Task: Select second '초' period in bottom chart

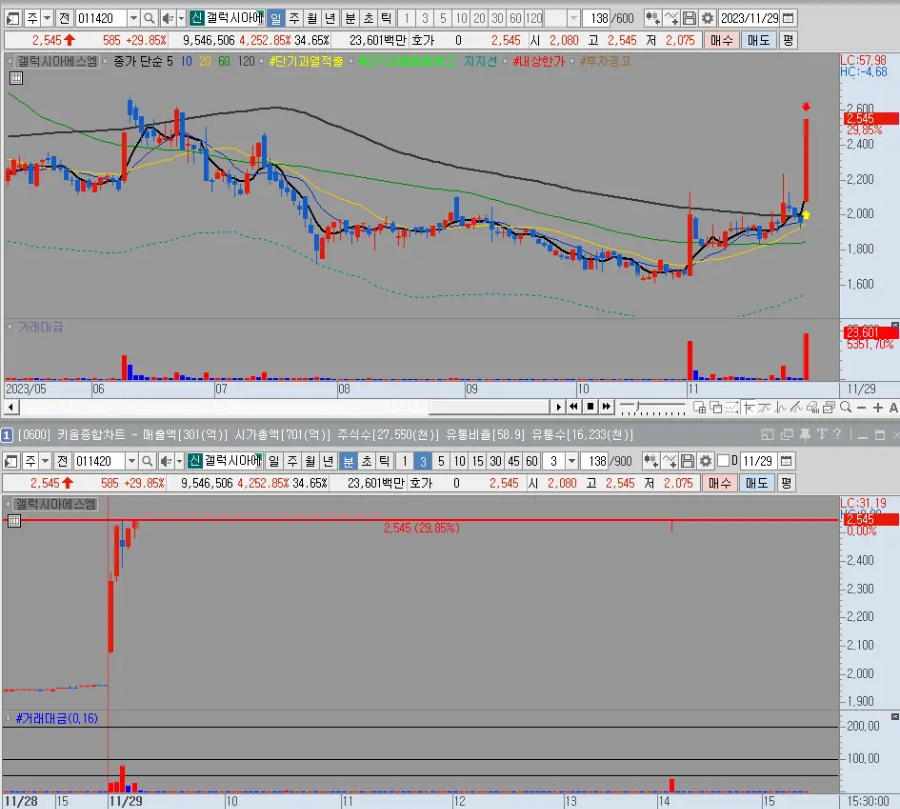Action: [366, 461]
